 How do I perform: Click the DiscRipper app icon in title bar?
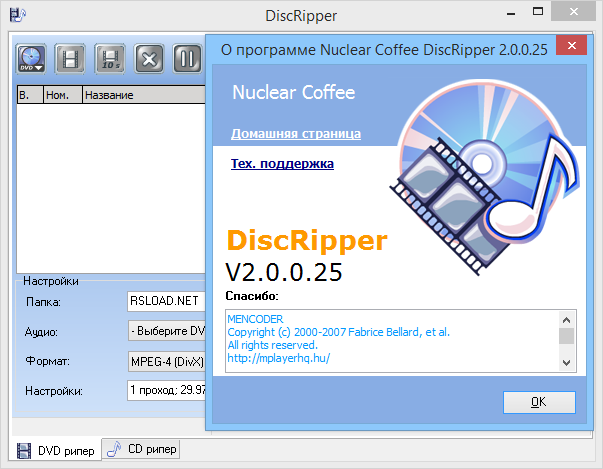coord(18,15)
